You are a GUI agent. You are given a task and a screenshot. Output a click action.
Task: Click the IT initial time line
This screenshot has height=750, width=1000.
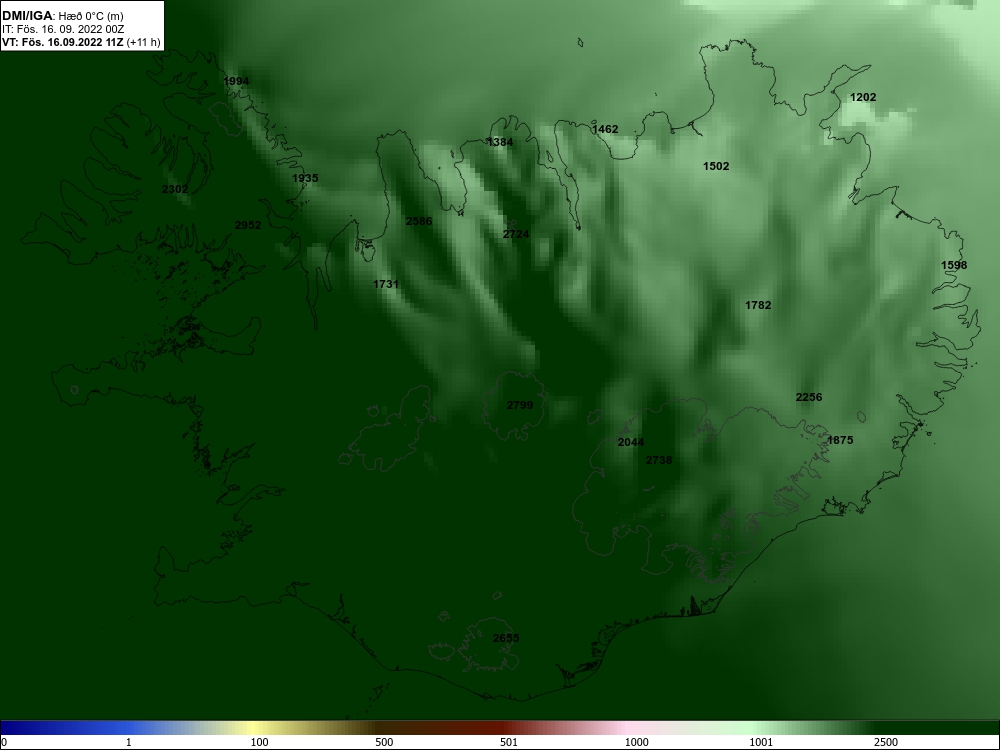(62, 29)
